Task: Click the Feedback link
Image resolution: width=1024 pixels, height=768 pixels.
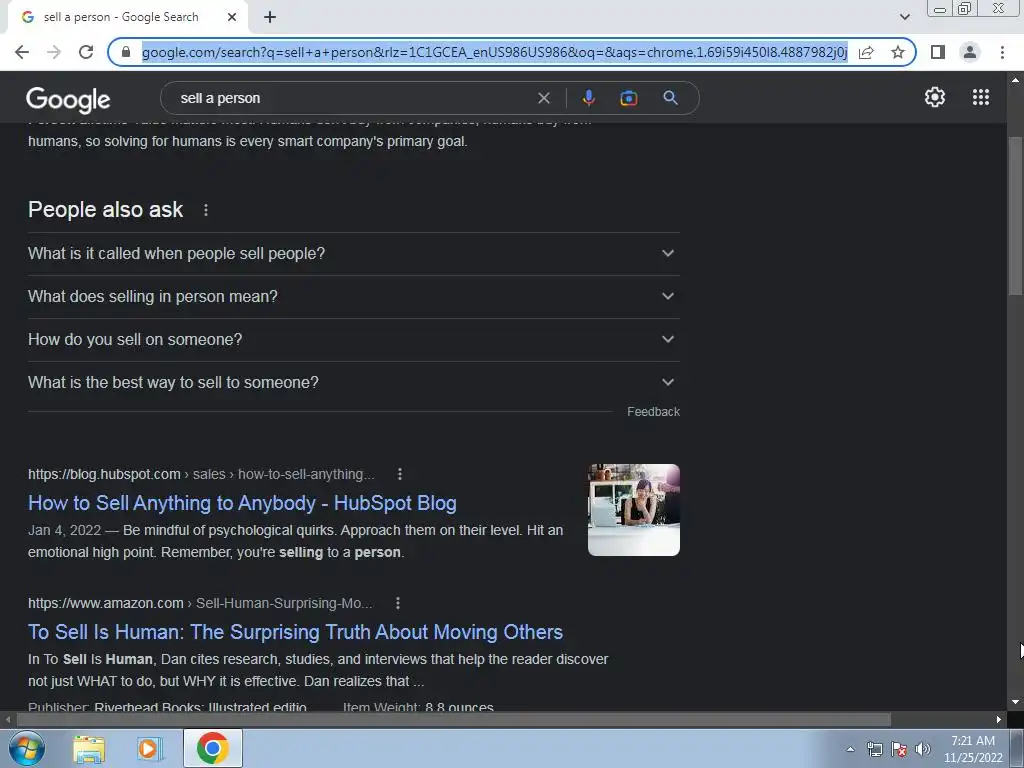Action: [x=653, y=411]
